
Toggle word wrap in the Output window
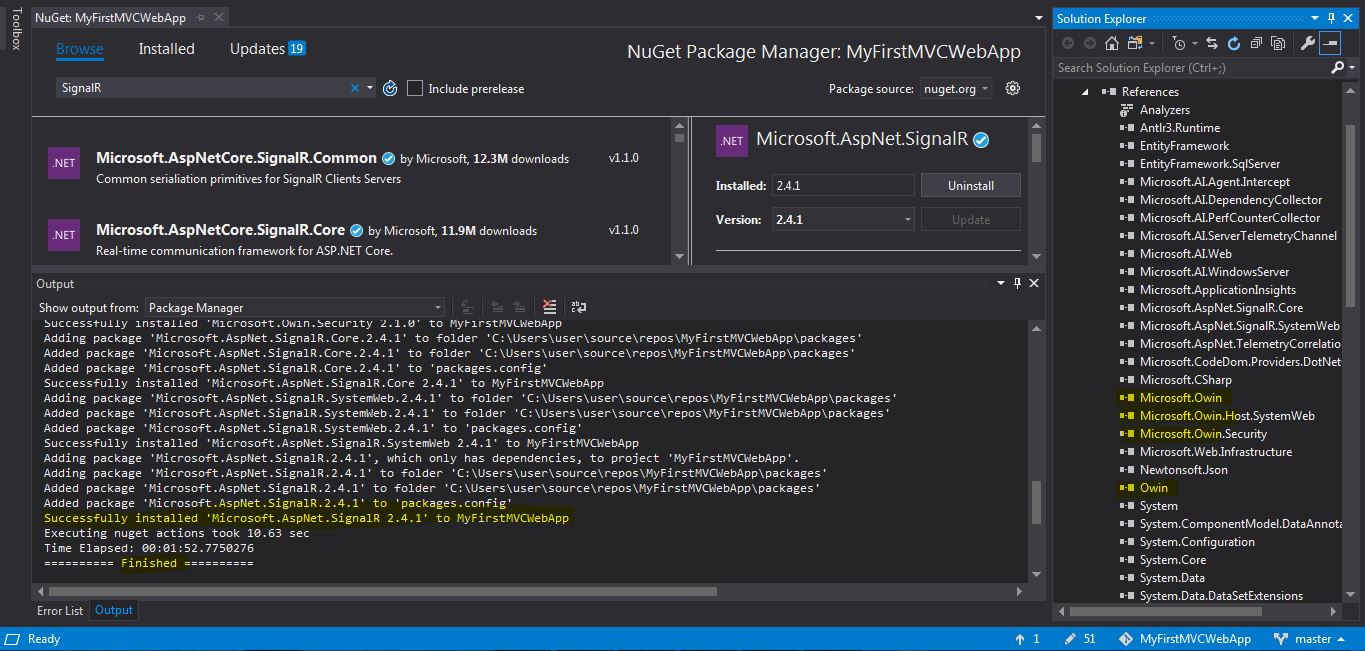click(x=578, y=307)
